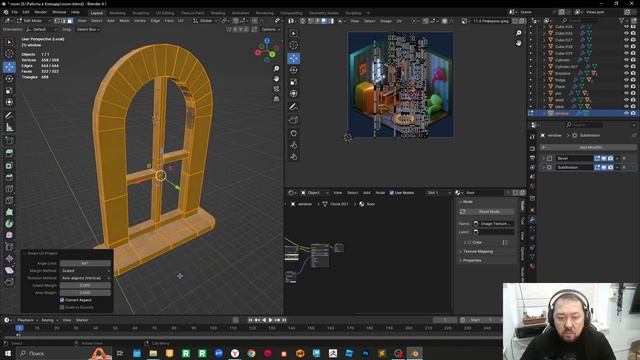
Task: Select the Inset Faces tool
Action: [x=9, y=165]
